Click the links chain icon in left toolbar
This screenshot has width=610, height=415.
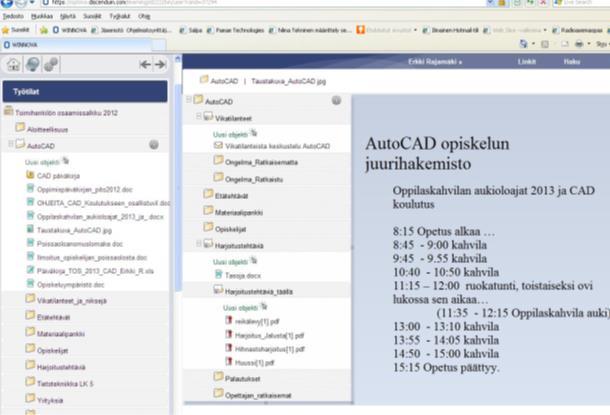coord(51,64)
